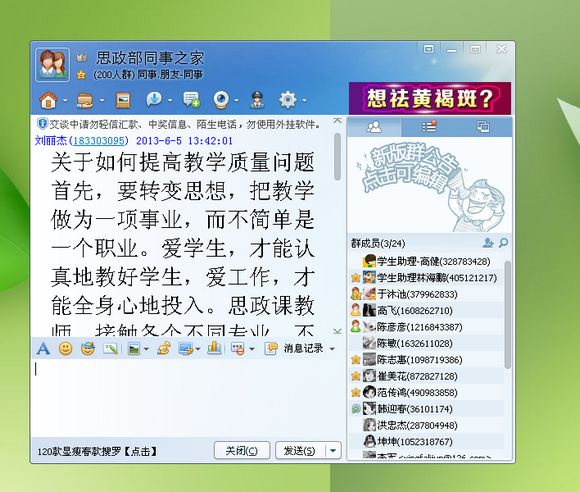
Task: Click the group settings gear icon
Action: tap(288, 100)
